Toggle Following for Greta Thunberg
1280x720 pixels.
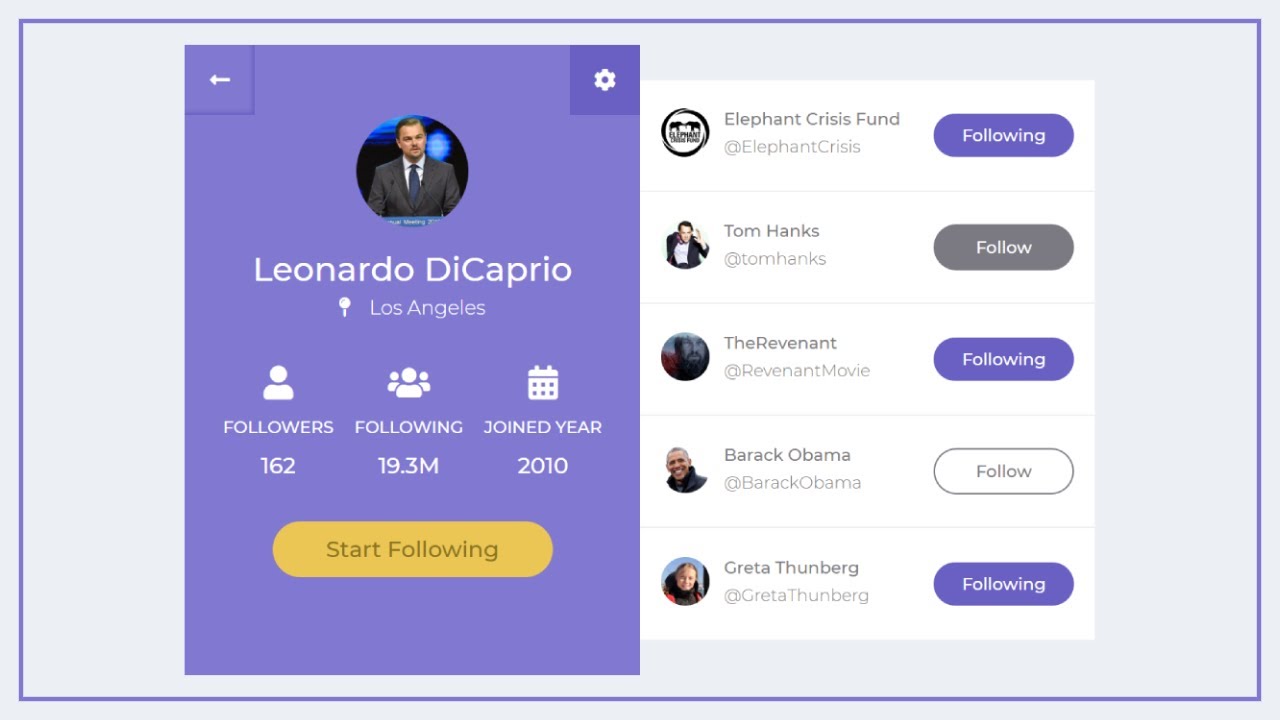pos(1003,584)
